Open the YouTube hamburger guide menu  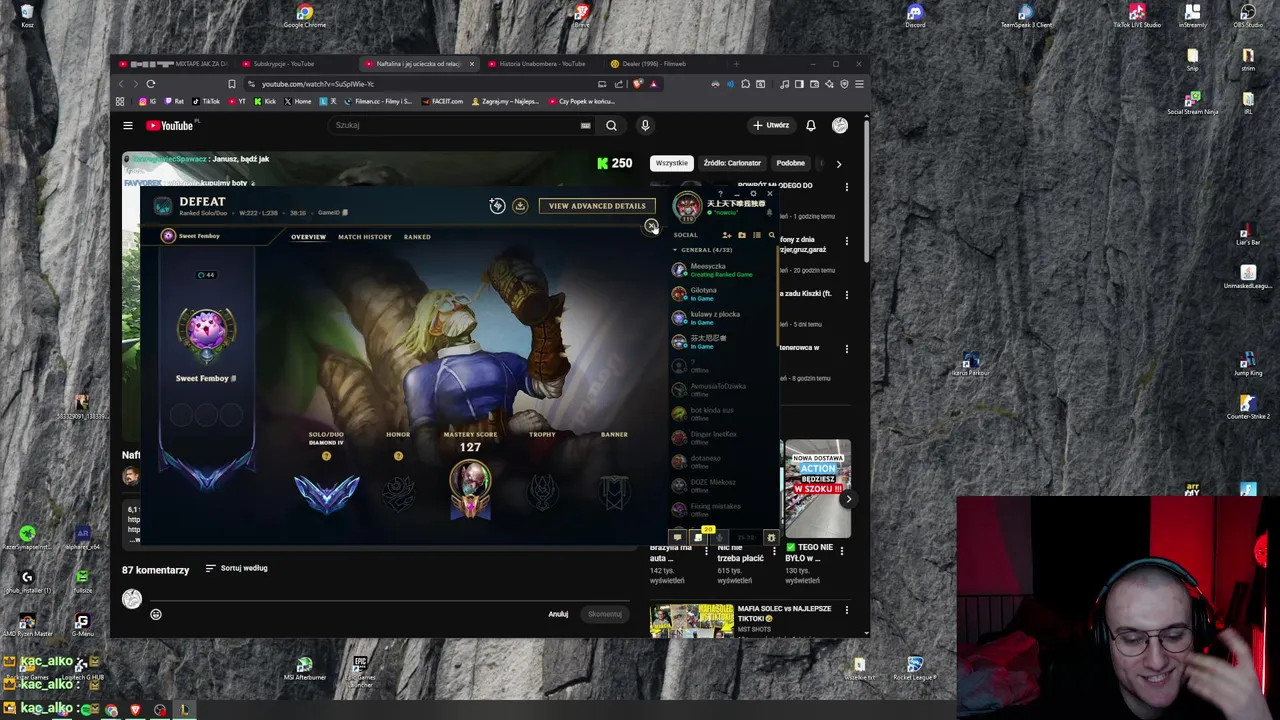pyautogui.click(x=128, y=125)
